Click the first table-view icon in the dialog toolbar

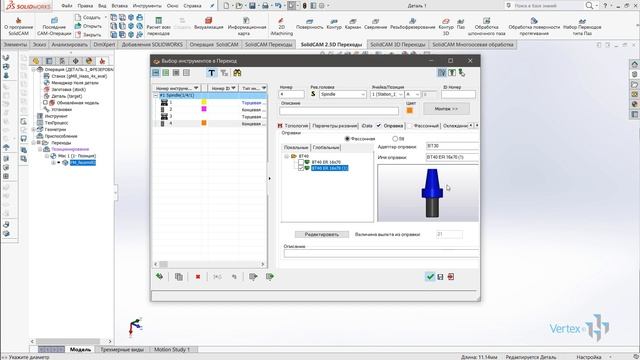click(x=156, y=73)
